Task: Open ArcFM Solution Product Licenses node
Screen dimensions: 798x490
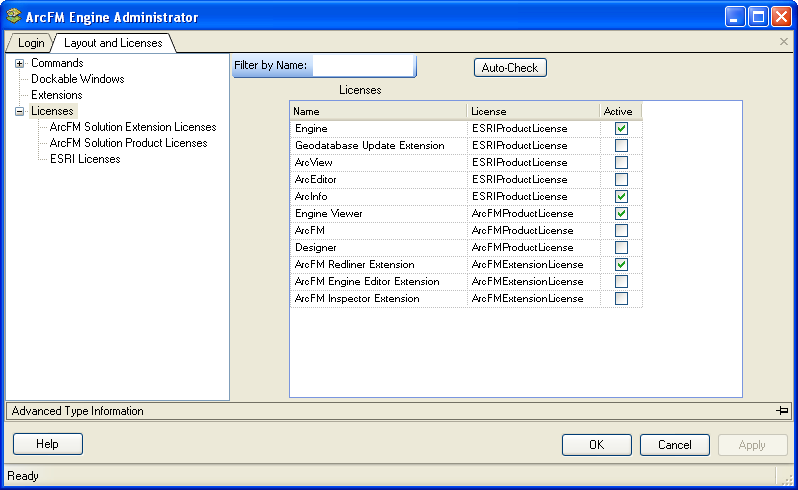Action: pos(128,143)
